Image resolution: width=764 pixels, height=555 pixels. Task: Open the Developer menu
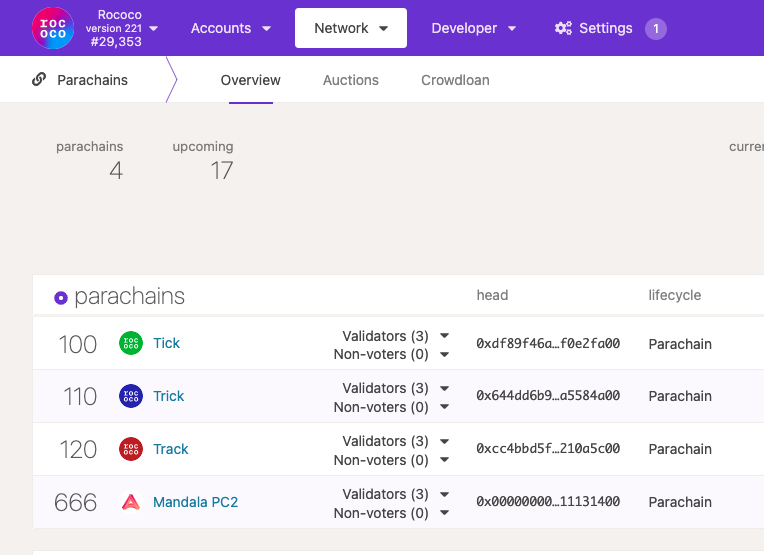[473, 28]
